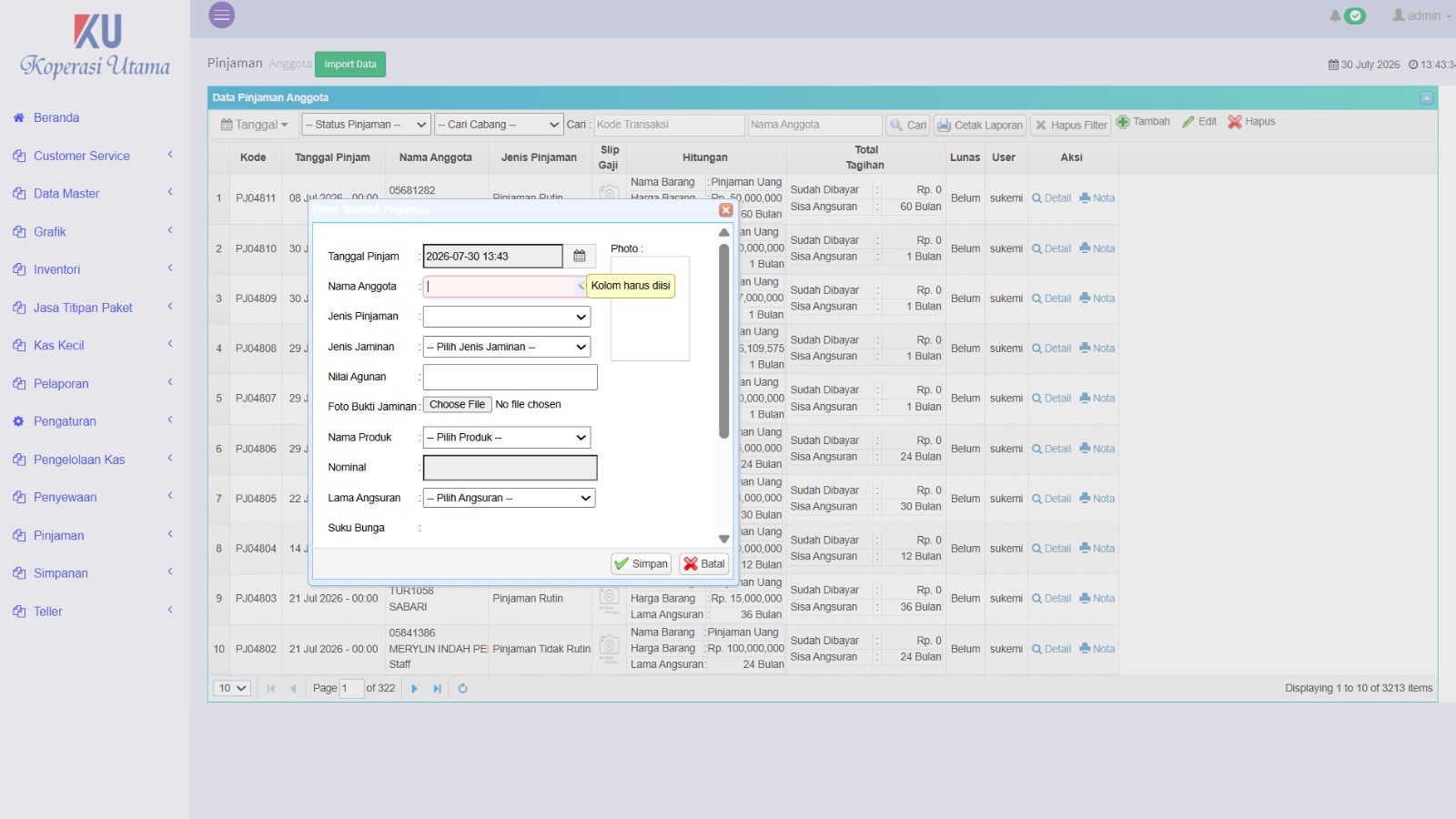Open the notification bell icon
Viewport: 1456px width, 819px height.
pyautogui.click(x=1335, y=15)
